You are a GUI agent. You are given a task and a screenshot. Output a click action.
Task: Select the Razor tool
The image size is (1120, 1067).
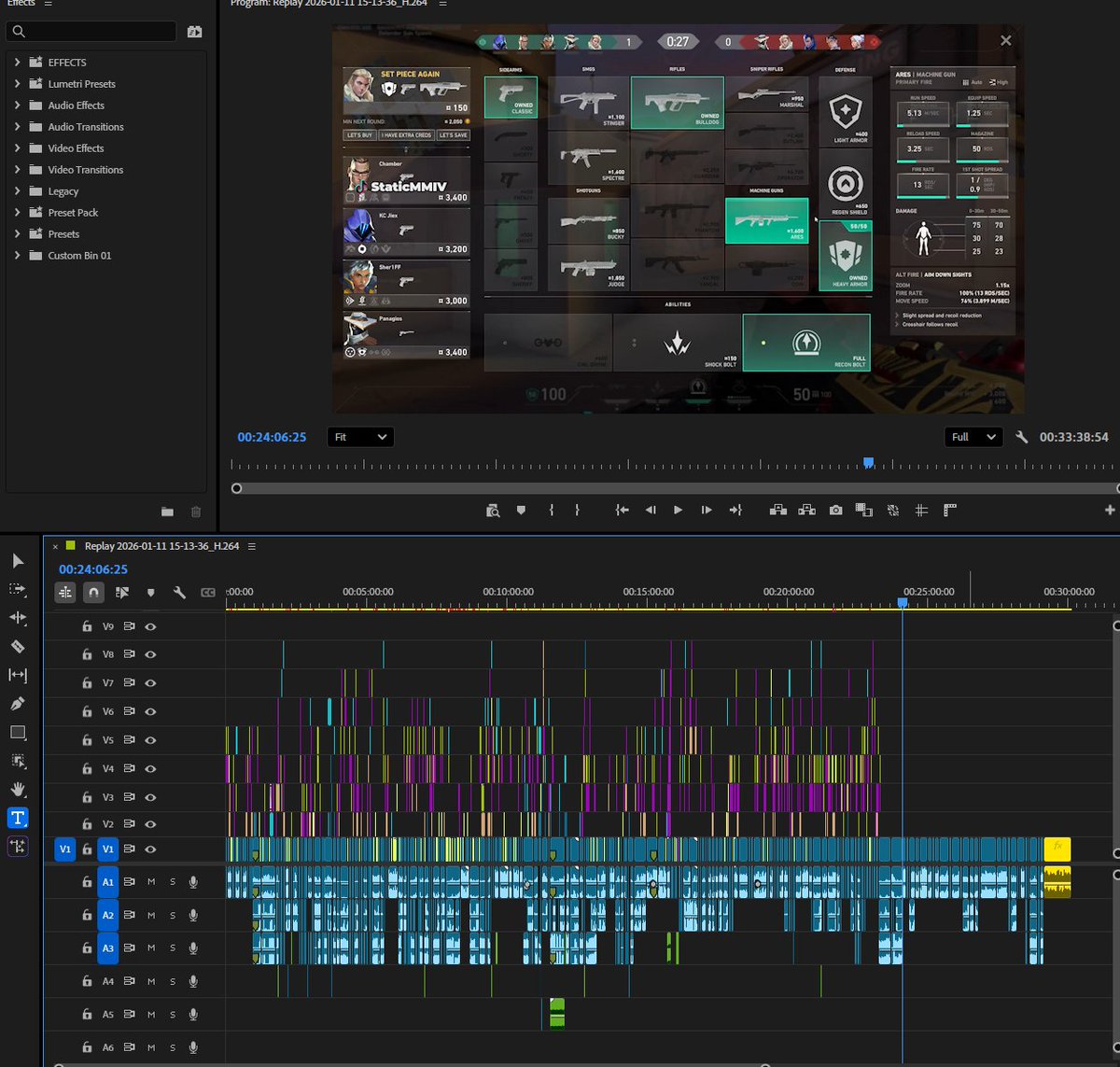pos(18,646)
